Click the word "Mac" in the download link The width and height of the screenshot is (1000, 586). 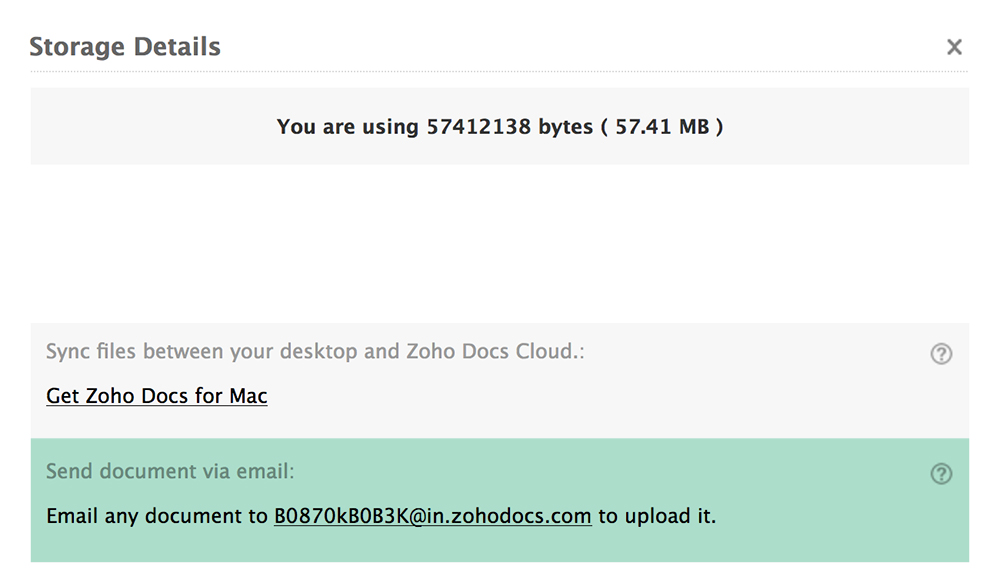248,396
